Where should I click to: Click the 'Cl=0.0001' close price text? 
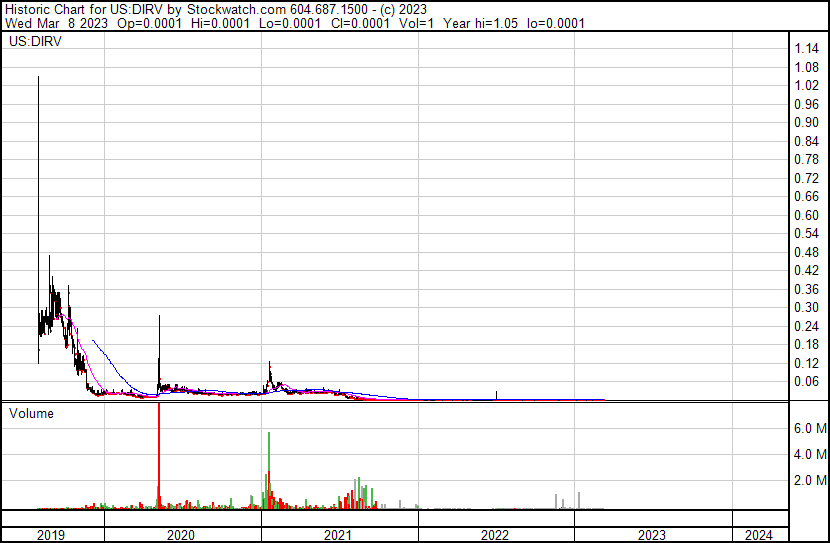point(360,23)
